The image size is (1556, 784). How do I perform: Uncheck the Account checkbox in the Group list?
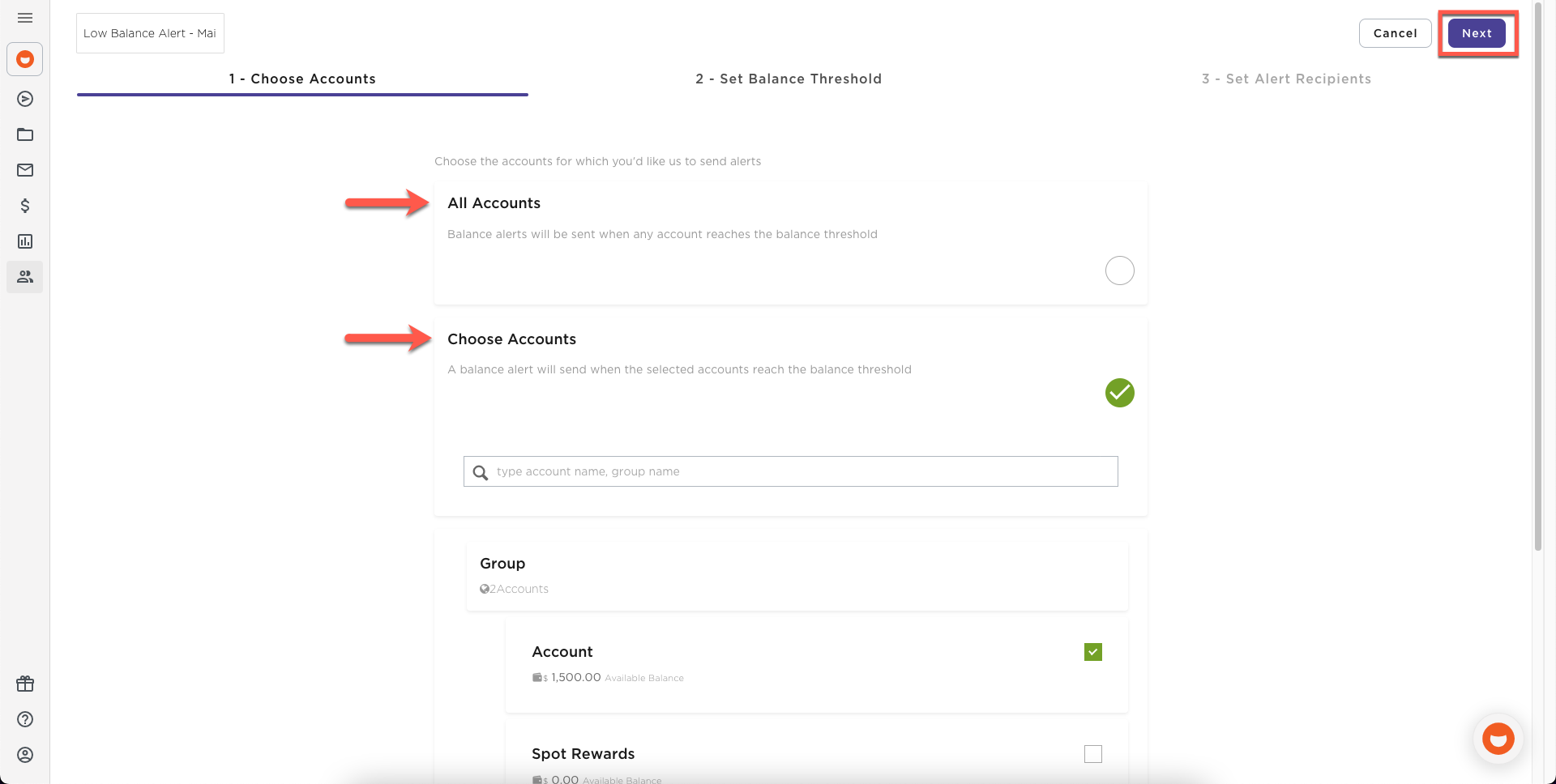[x=1092, y=651]
